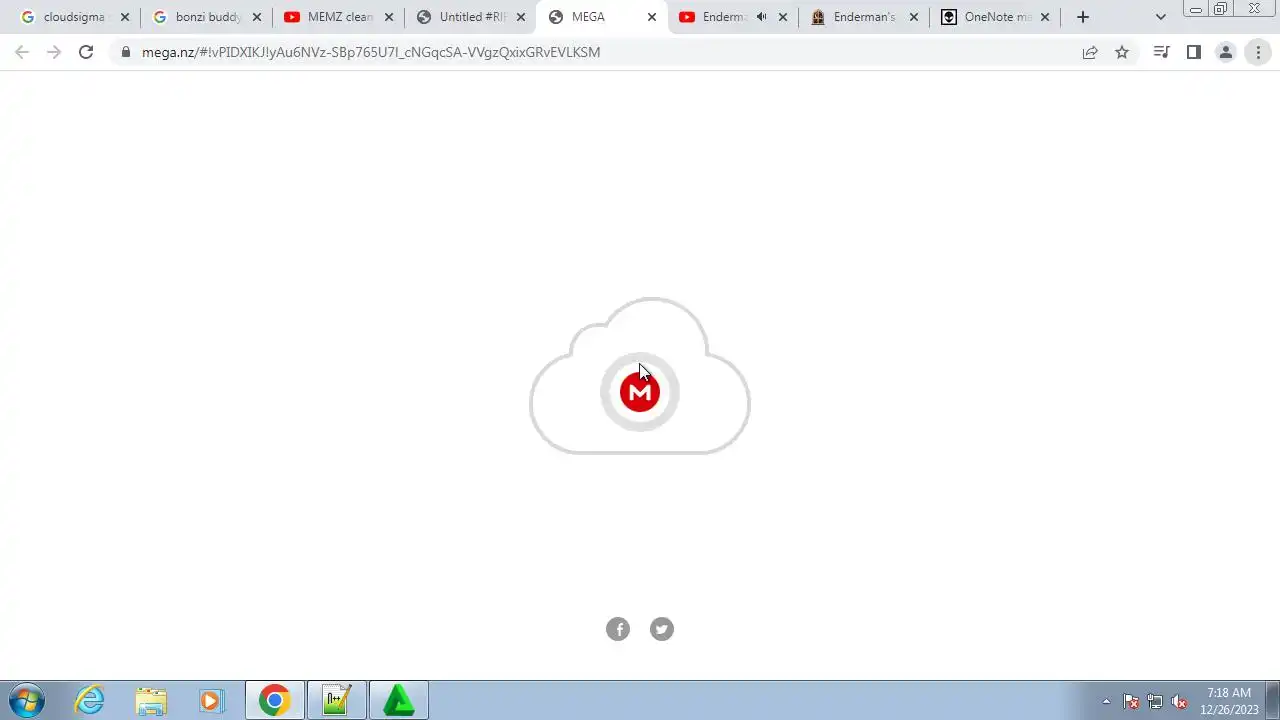Launch Internet Explorer from taskbar
The width and height of the screenshot is (1280, 720).
coord(90,700)
